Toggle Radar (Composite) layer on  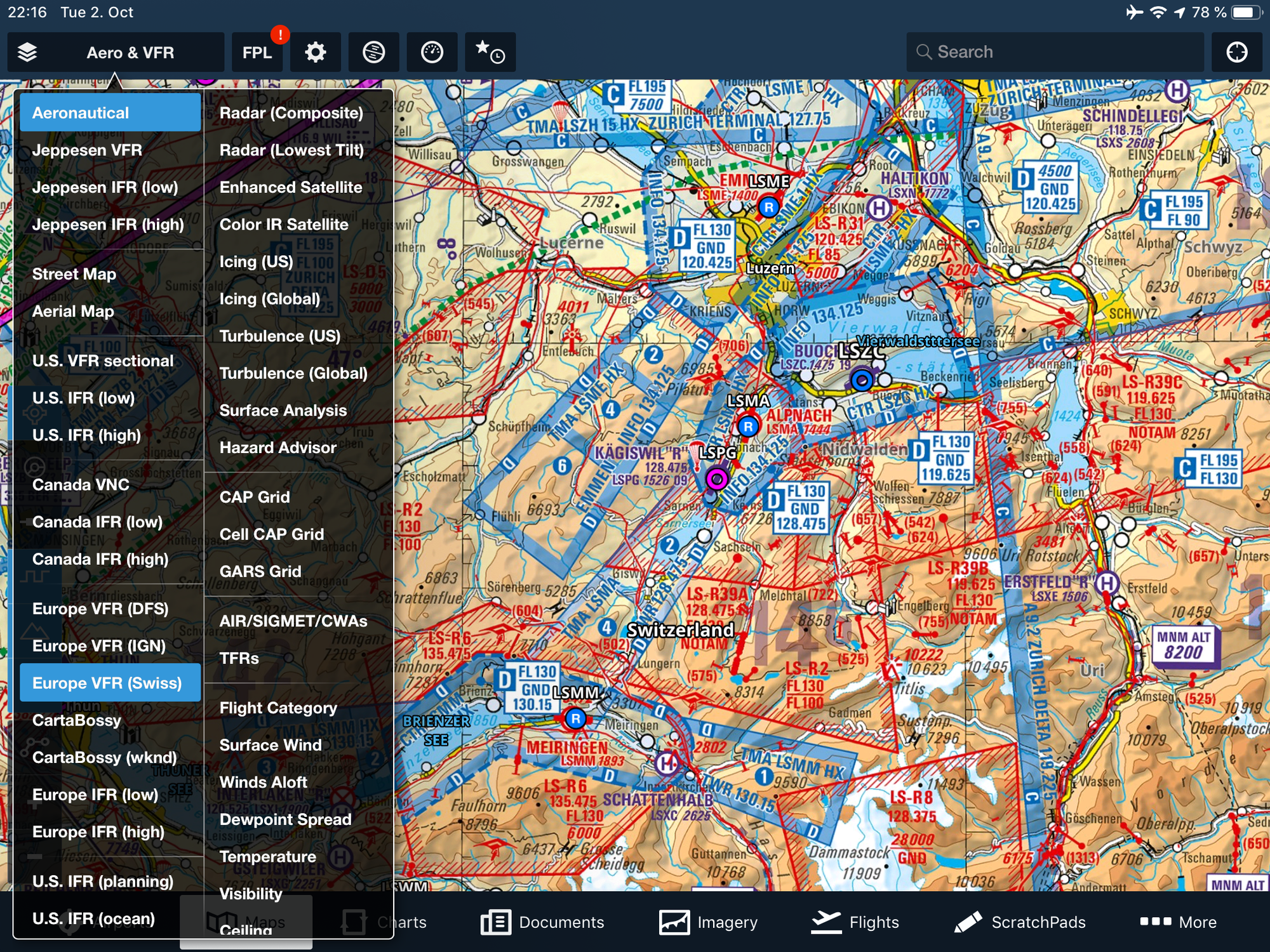click(x=291, y=113)
